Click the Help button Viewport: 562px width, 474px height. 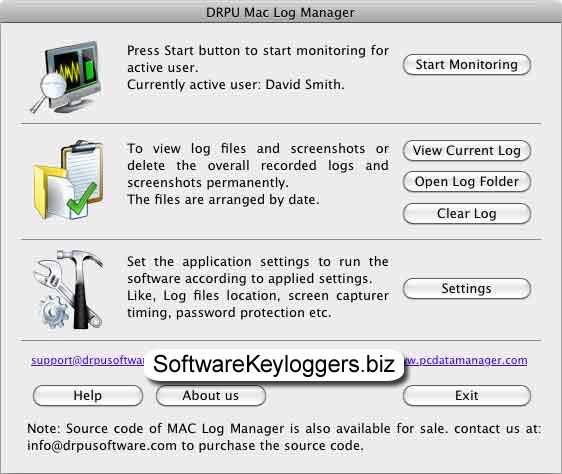click(88, 396)
